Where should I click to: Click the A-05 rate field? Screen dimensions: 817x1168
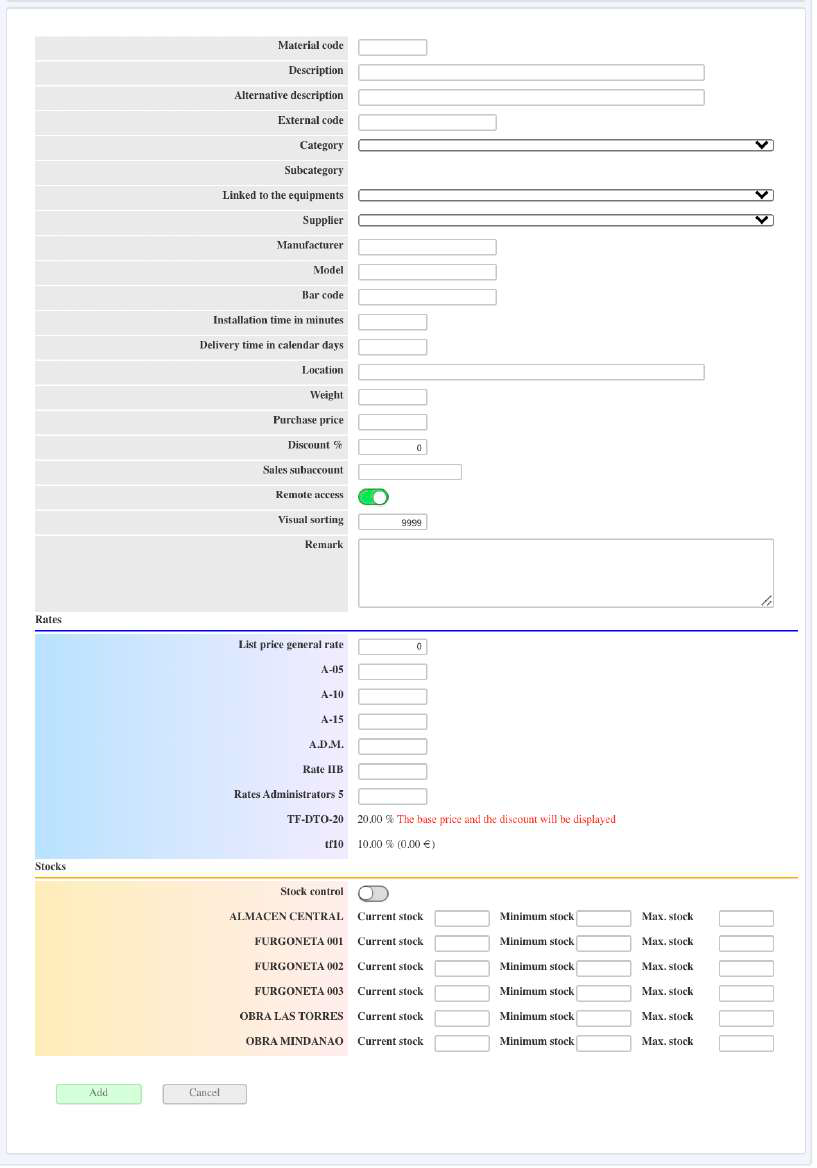click(x=392, y=672)
